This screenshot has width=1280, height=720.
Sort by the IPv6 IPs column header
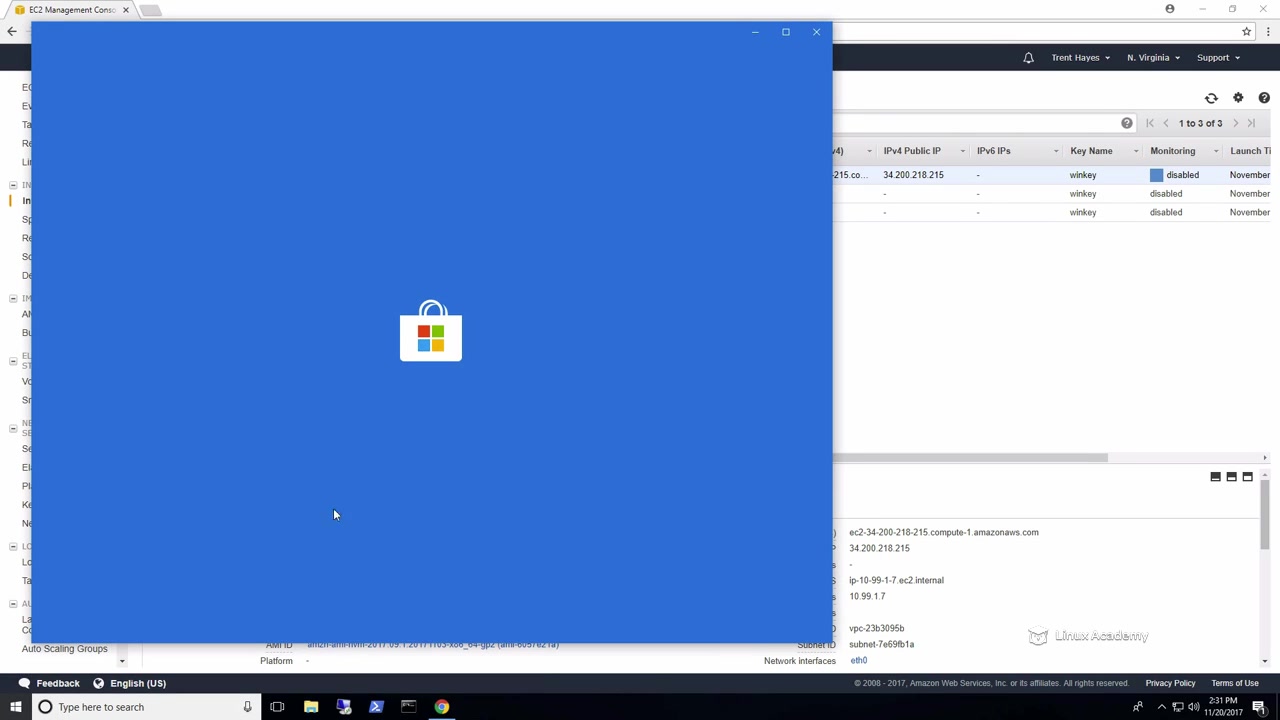[993, 151]
